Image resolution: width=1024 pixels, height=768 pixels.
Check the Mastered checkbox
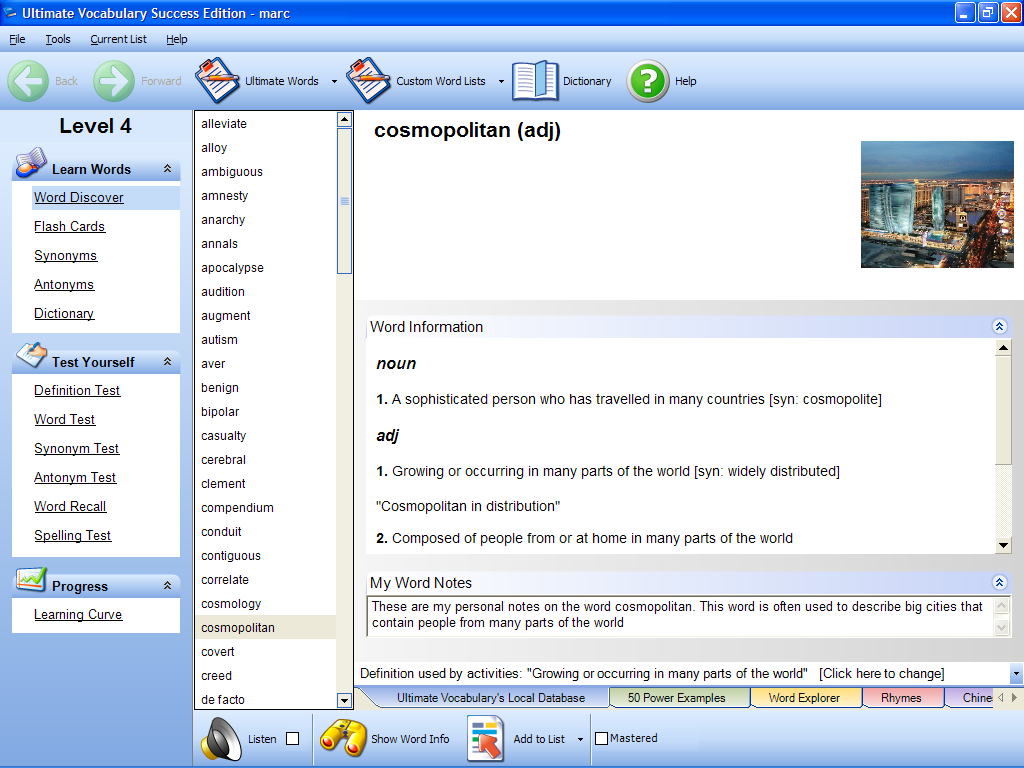(601, 739)
